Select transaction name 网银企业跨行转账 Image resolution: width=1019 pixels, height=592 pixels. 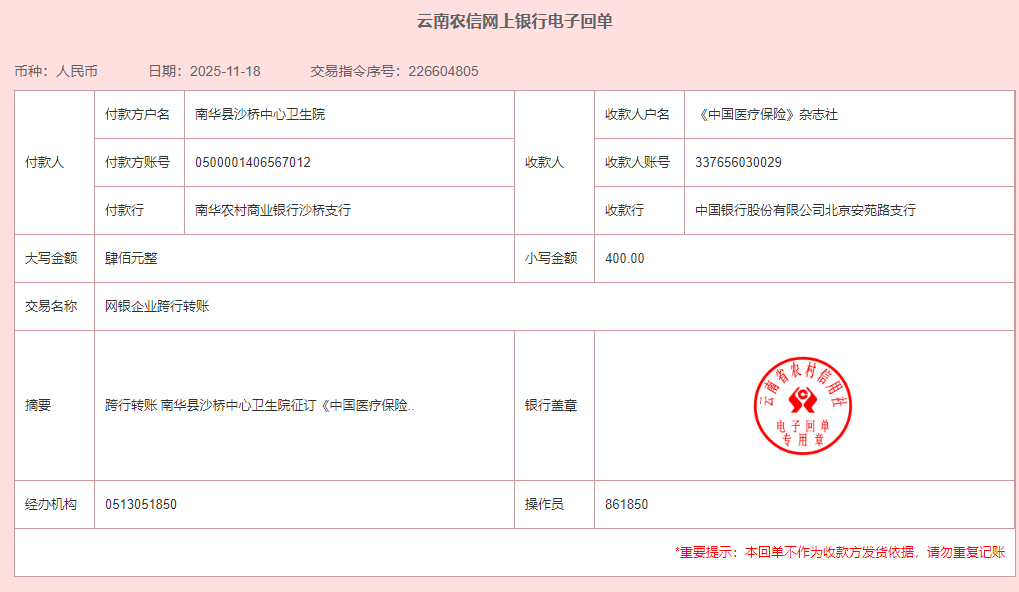pos(157,306)
